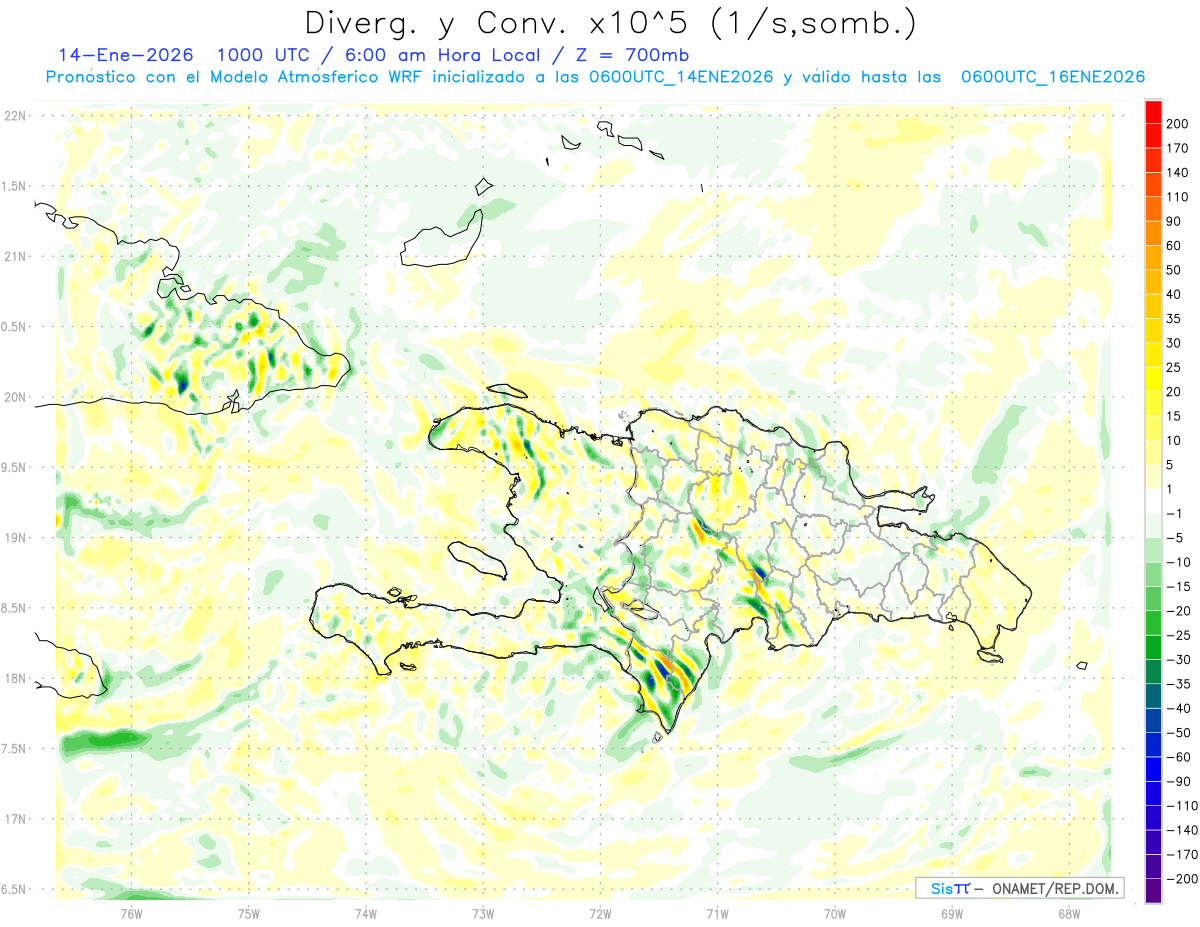Screen dimensions: 1200x927
Task: Click the '69W' longitude axis label
Action: [951, 913]
